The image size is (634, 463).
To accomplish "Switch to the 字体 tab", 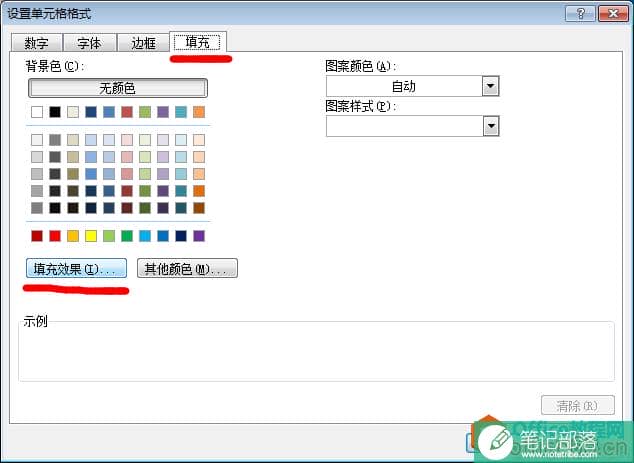I will click(89, 42).
